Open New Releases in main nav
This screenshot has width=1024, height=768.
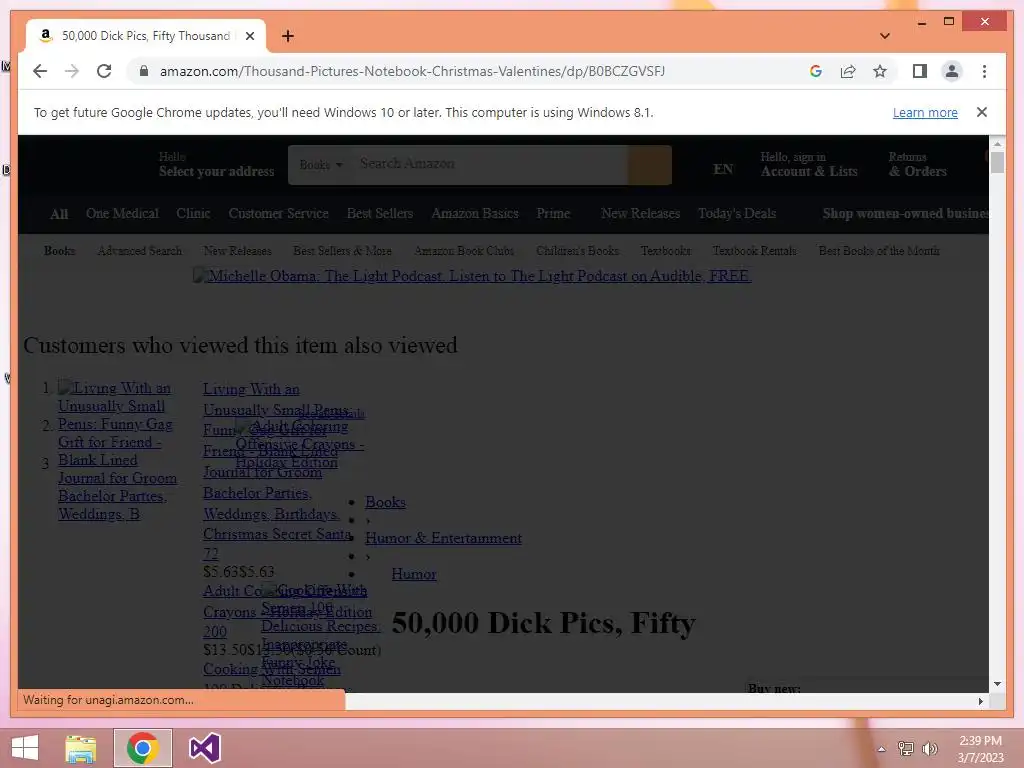pos(641,214)
